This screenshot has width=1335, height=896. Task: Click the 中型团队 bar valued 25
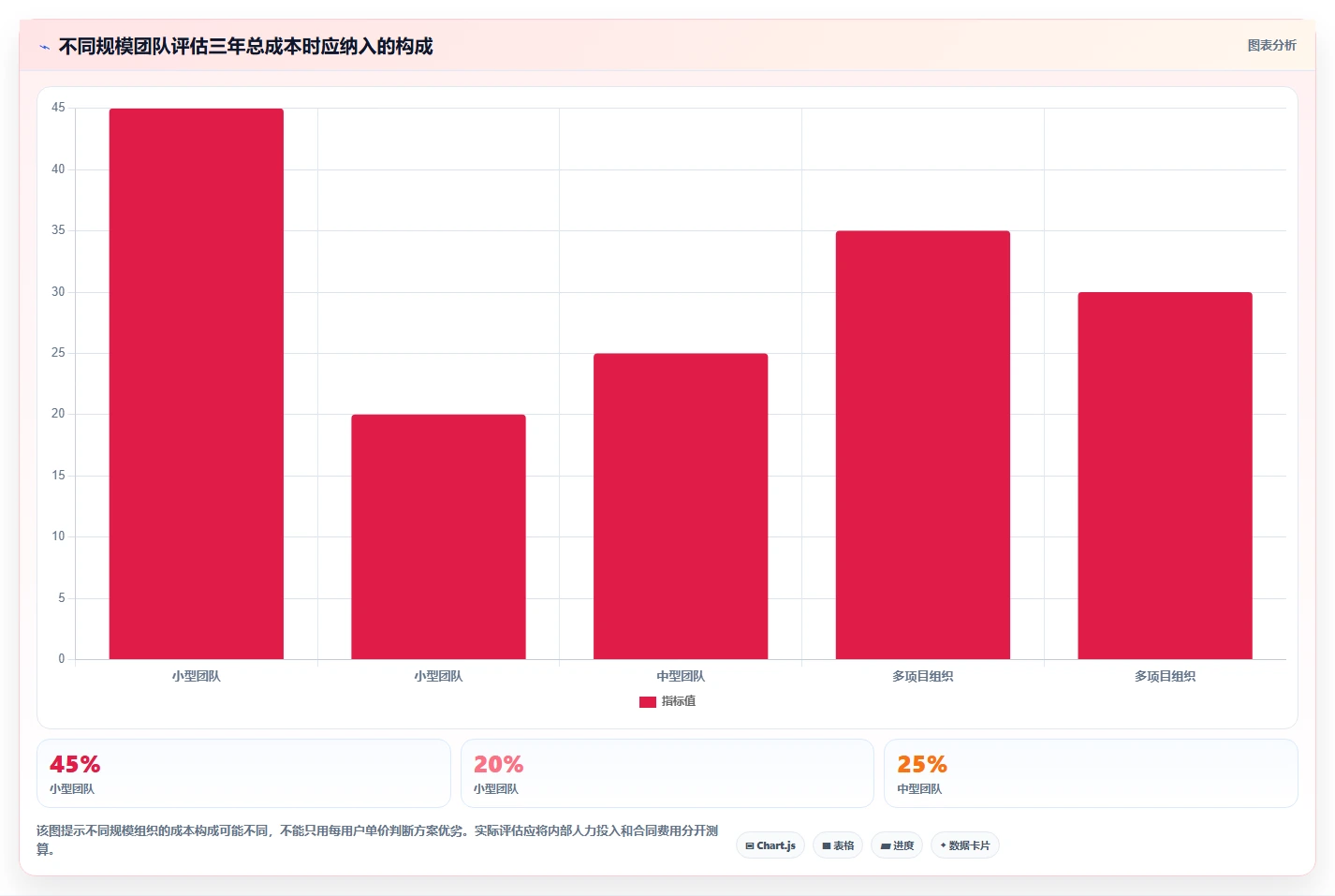[x=681, y=507]
